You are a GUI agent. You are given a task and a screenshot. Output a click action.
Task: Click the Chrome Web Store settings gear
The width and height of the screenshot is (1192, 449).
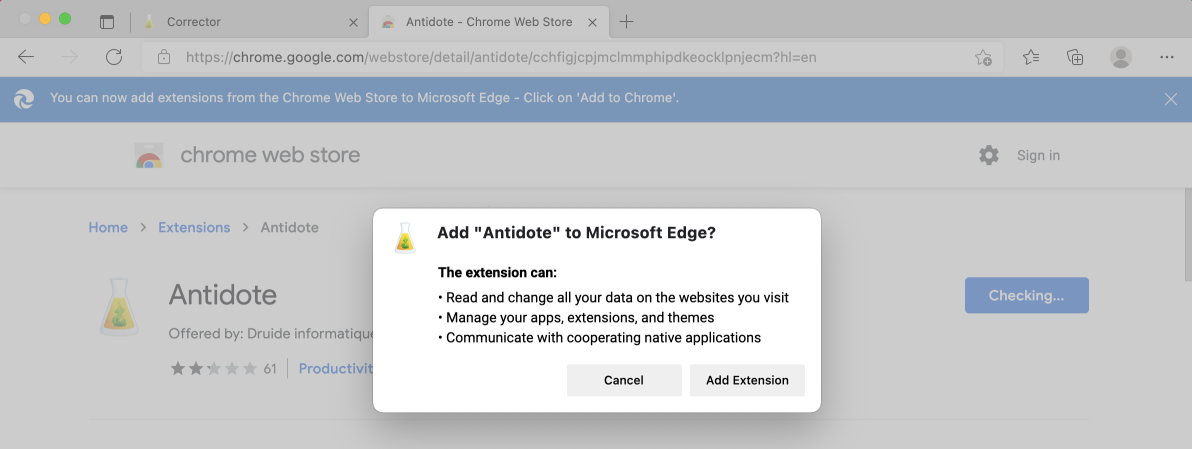pos(988,155)
